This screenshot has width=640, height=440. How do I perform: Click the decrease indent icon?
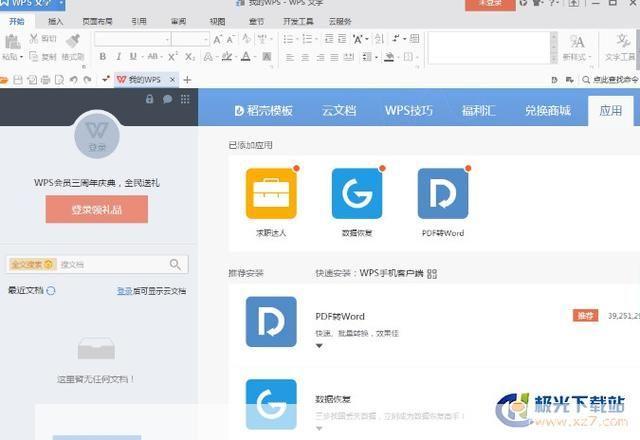[329, 39]
